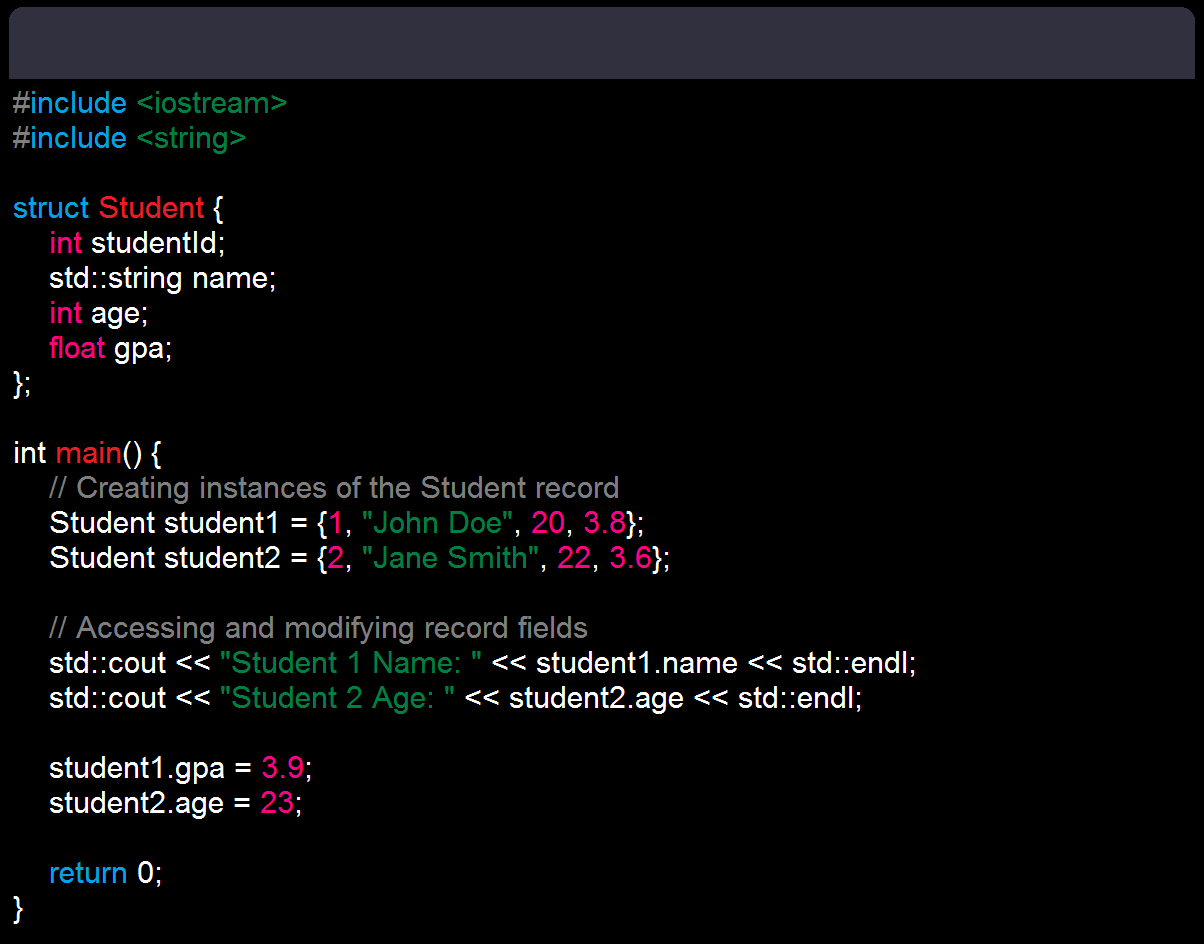Click the Student struct name after struct

[151, 208]
